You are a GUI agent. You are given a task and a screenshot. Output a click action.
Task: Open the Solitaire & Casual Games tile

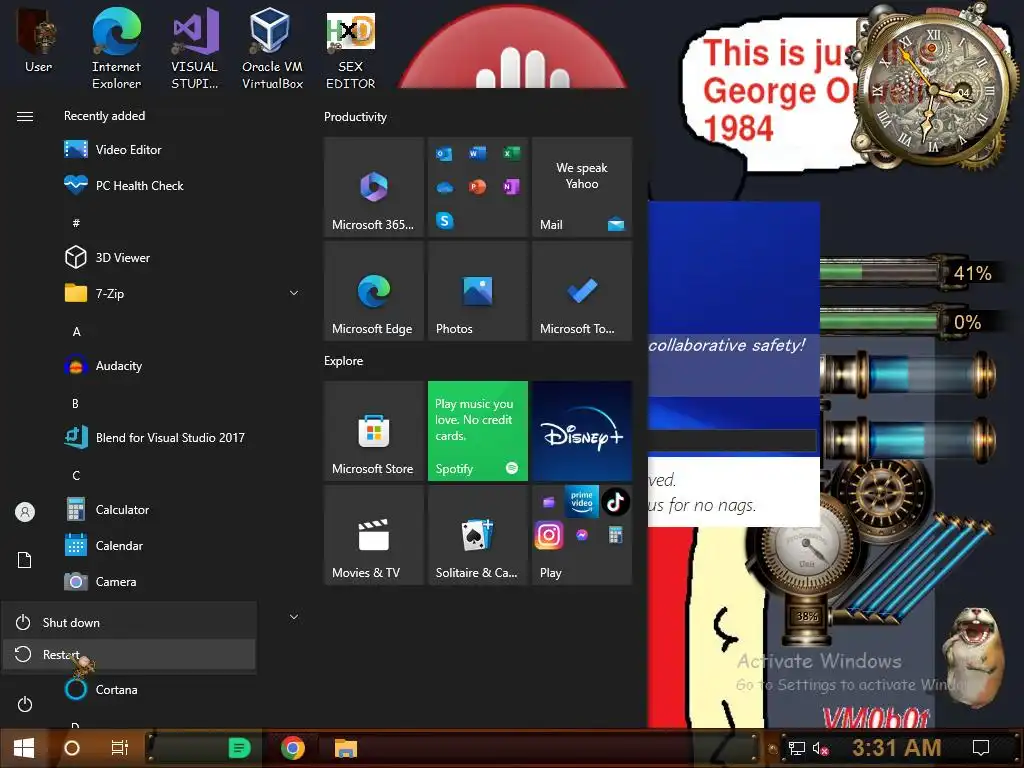click(x=477, y=535)
